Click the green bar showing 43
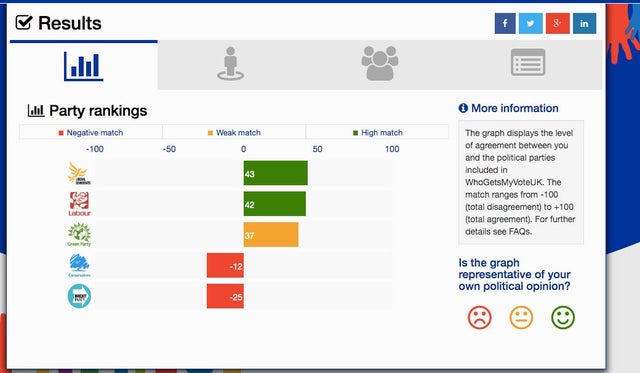The width and height of the screenshot is (640, 373). coord(276,173)
